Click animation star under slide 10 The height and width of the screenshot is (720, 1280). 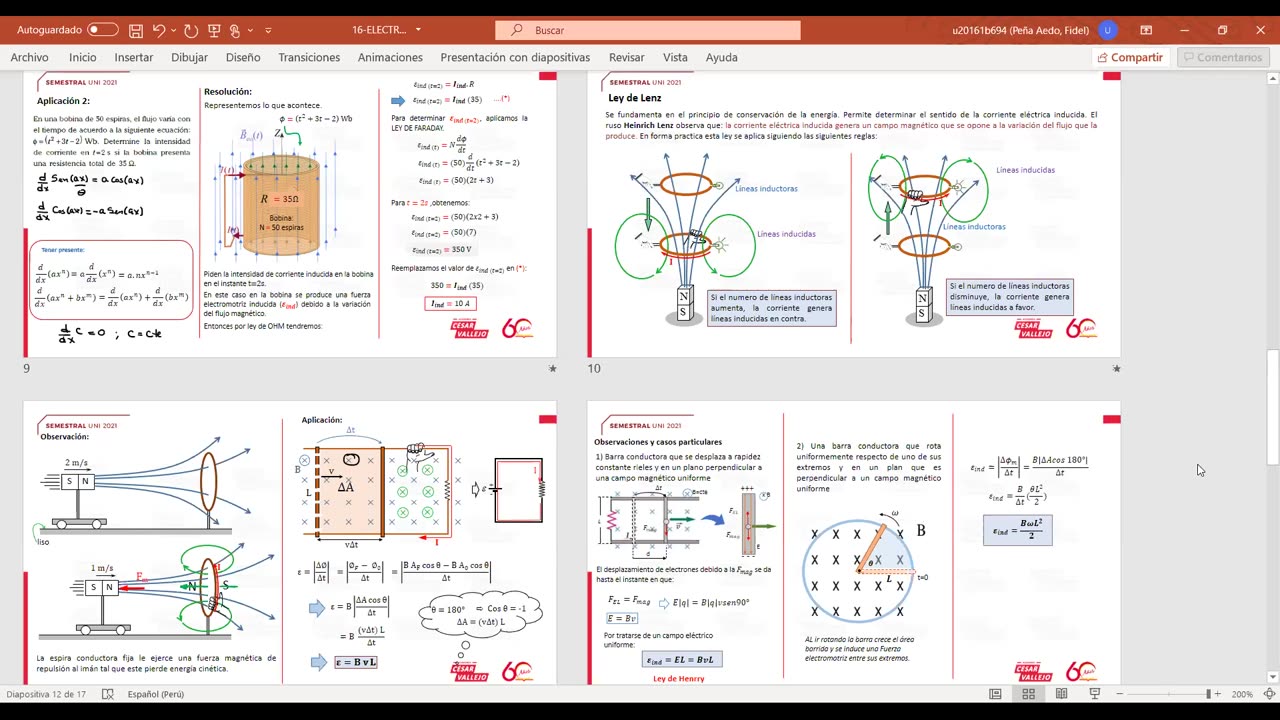pos(1116,369)
